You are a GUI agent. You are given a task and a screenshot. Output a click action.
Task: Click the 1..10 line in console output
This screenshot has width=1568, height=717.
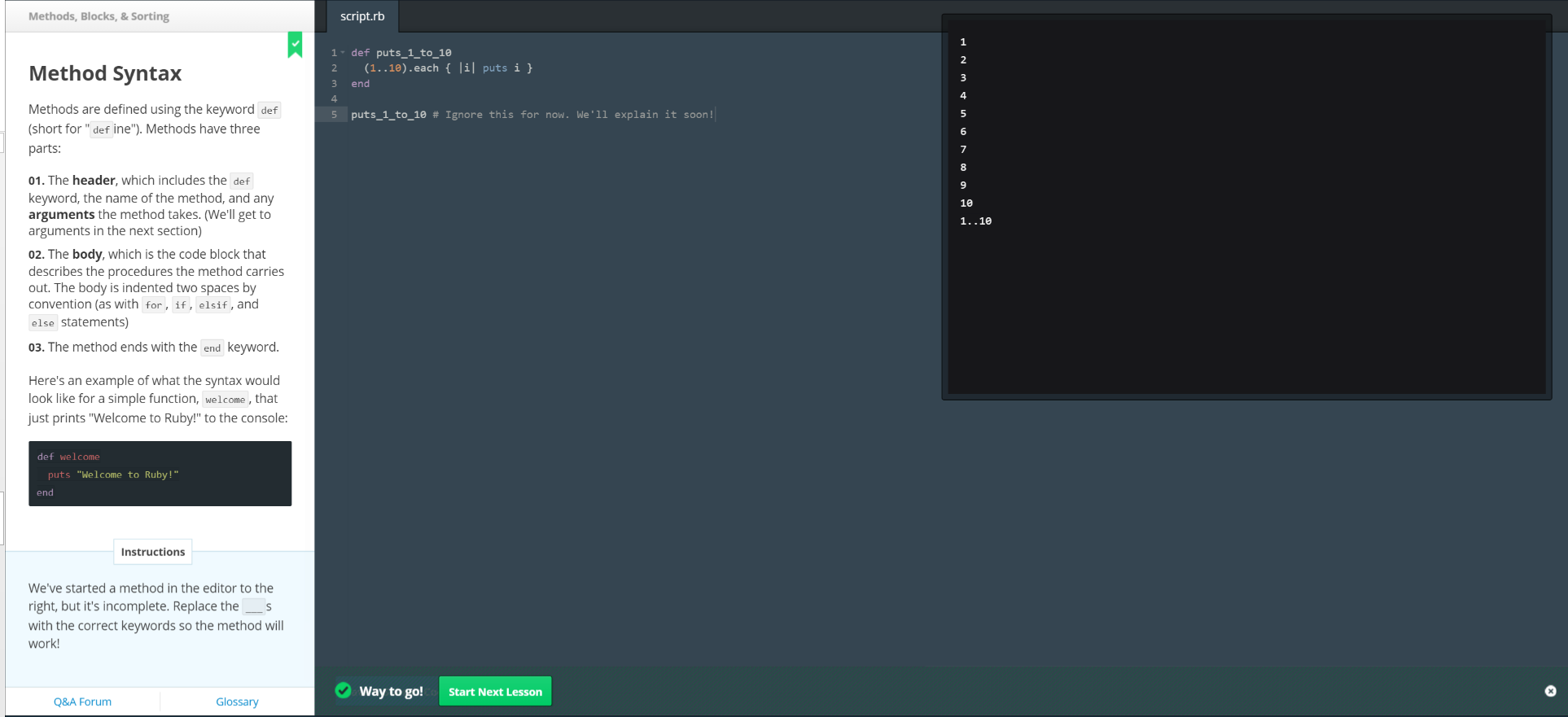(x=975, y=221)
